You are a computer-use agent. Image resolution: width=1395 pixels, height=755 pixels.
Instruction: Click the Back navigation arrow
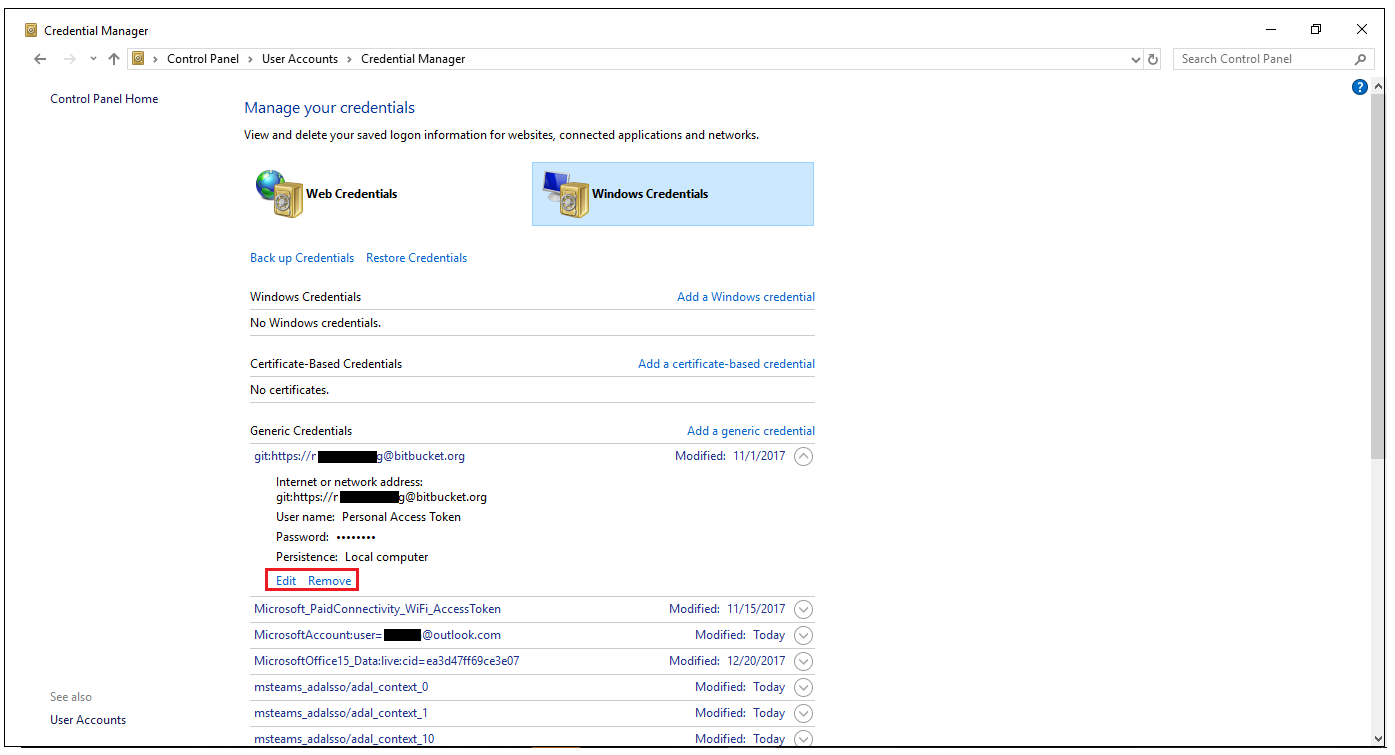click(40, 59)
